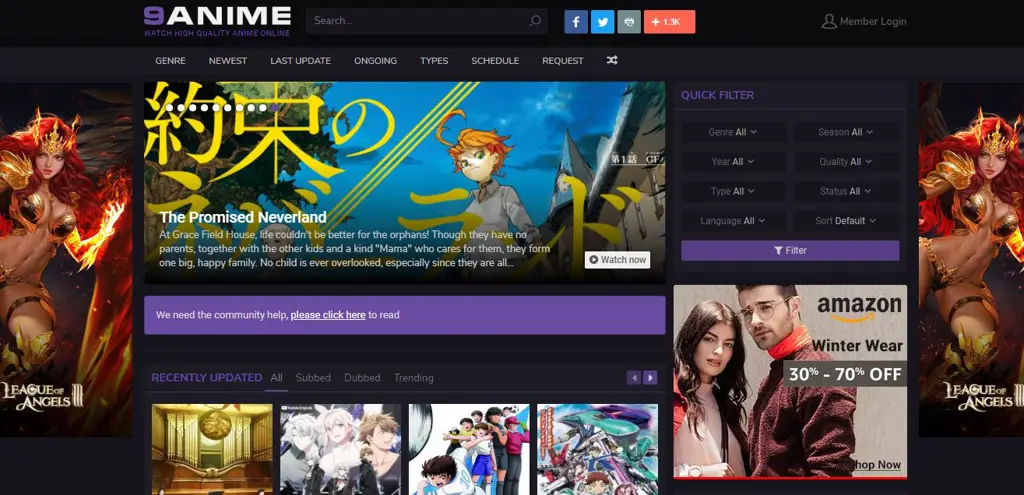Click the 9ANIME logo

pyautogui.click(x=217, y=20)
